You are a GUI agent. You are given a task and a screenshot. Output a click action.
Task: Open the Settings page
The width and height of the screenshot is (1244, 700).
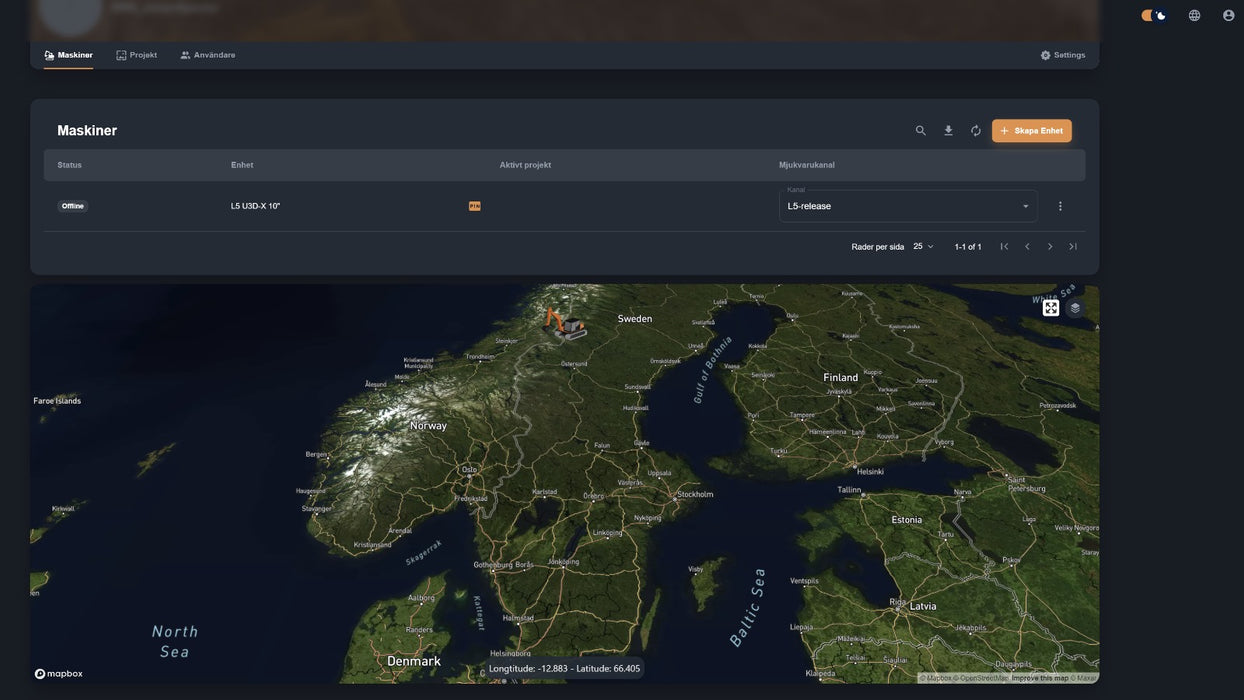point(1062,55)
